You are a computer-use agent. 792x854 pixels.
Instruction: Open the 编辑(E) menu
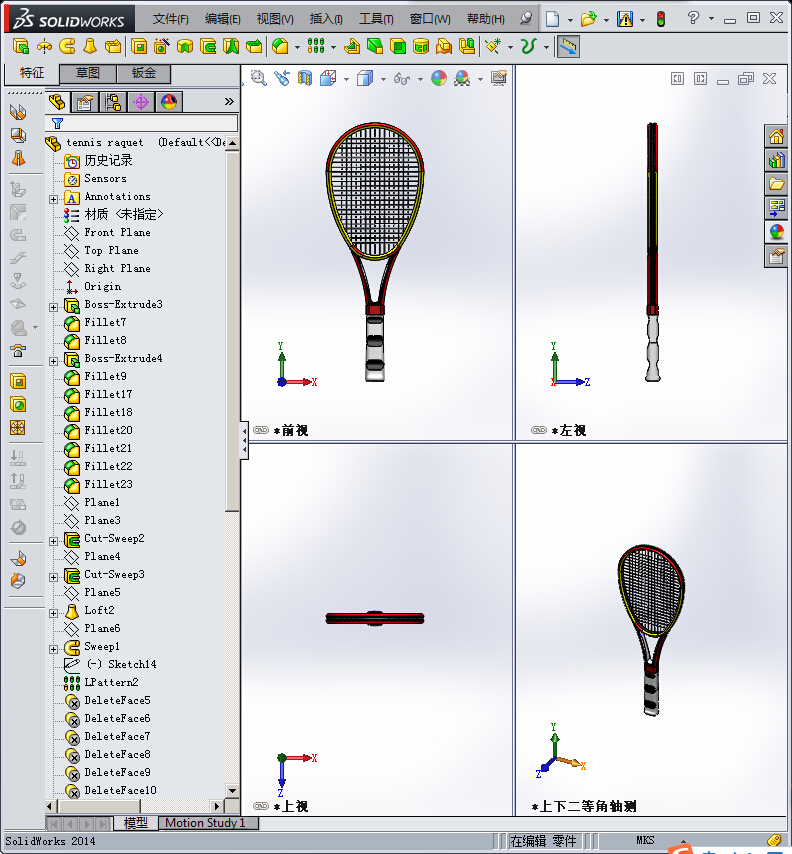tap(222, 19)
